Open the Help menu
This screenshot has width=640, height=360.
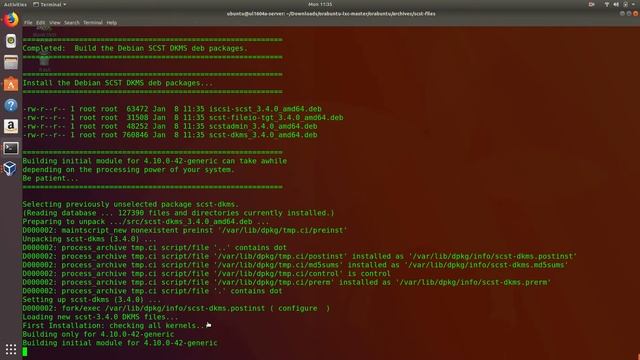coord(111,23)
